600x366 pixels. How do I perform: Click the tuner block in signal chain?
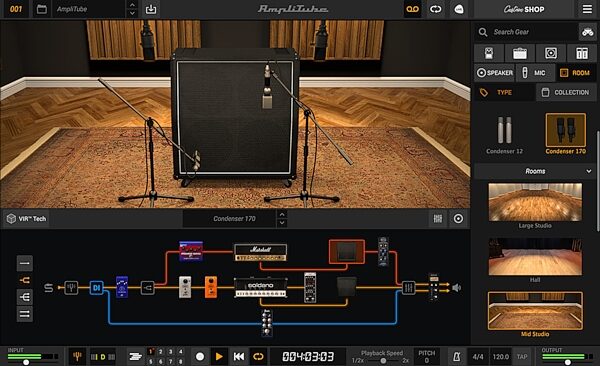[71, 288]
